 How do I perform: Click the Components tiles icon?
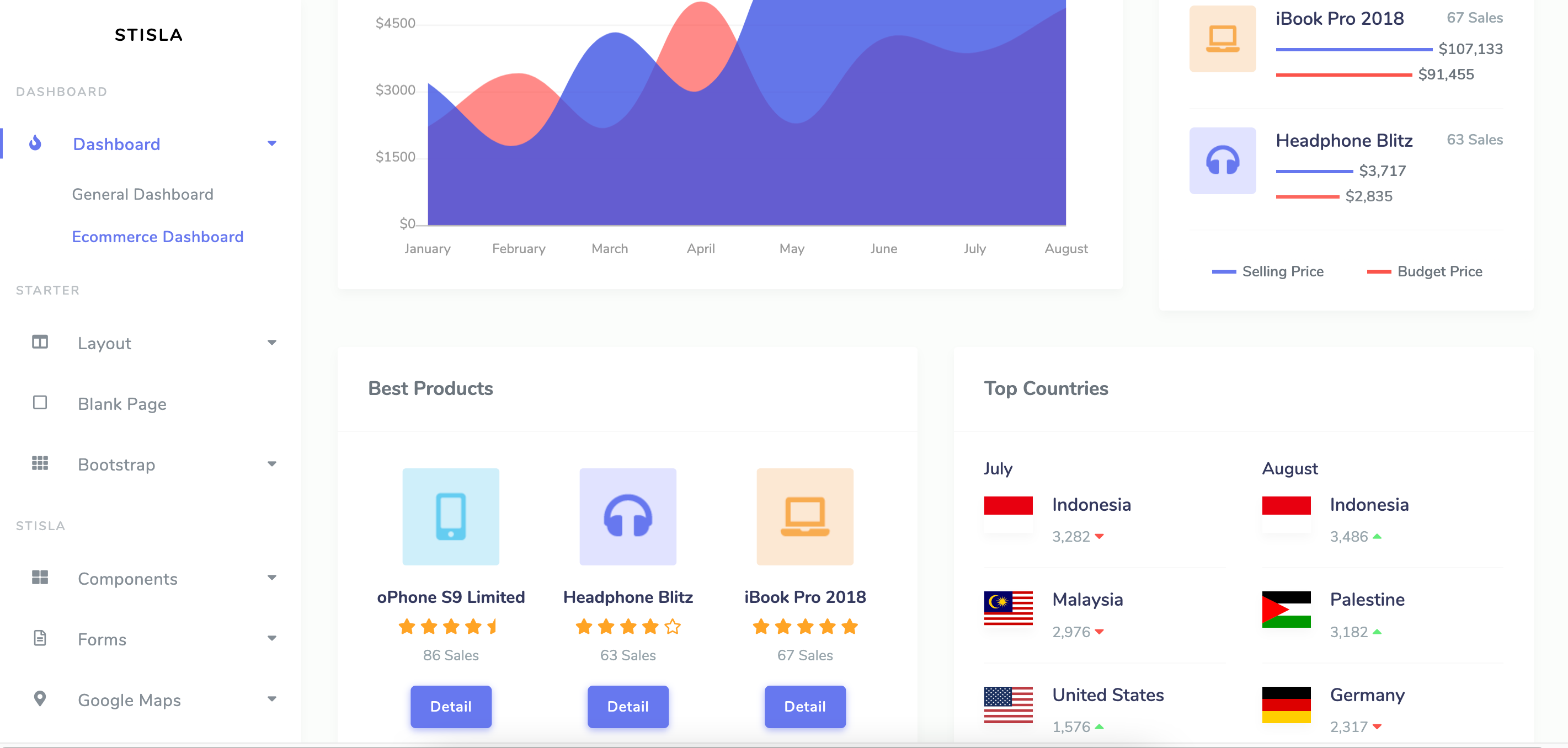click(x=40, y=577)
